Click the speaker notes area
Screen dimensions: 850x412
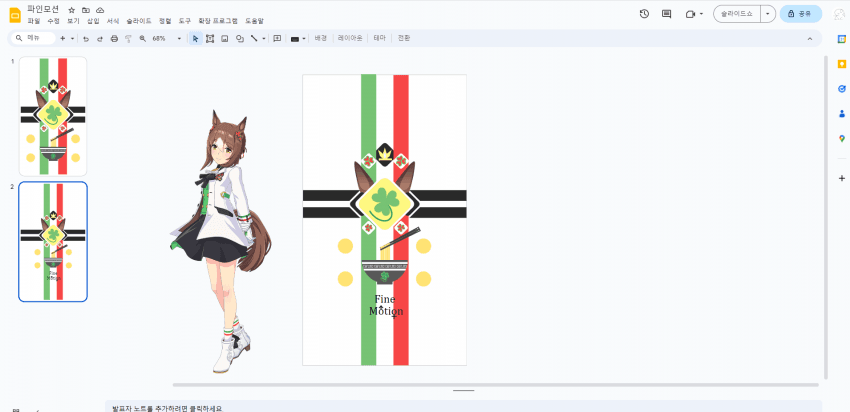pos(463,407)
